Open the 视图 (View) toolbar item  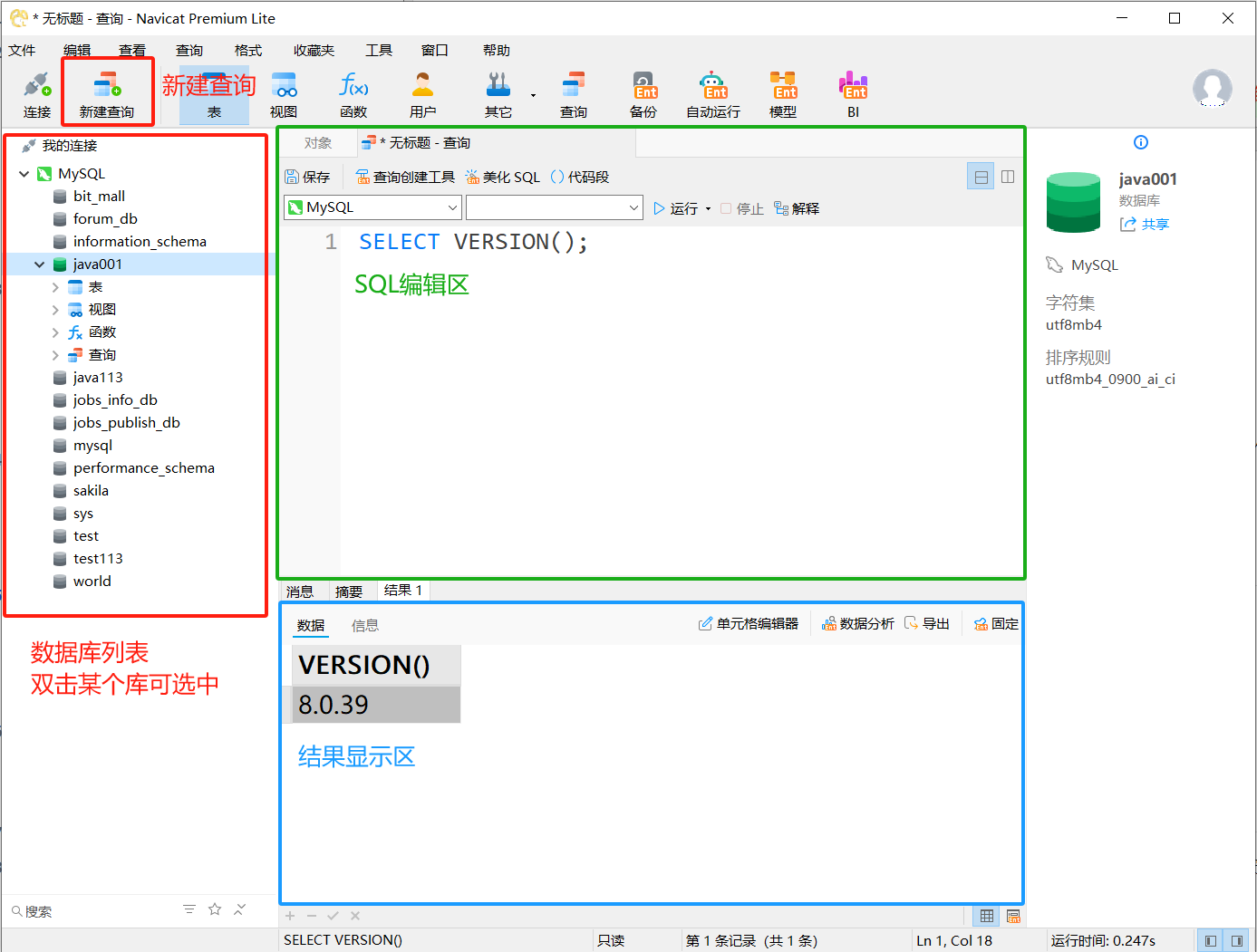pos(284,95)
